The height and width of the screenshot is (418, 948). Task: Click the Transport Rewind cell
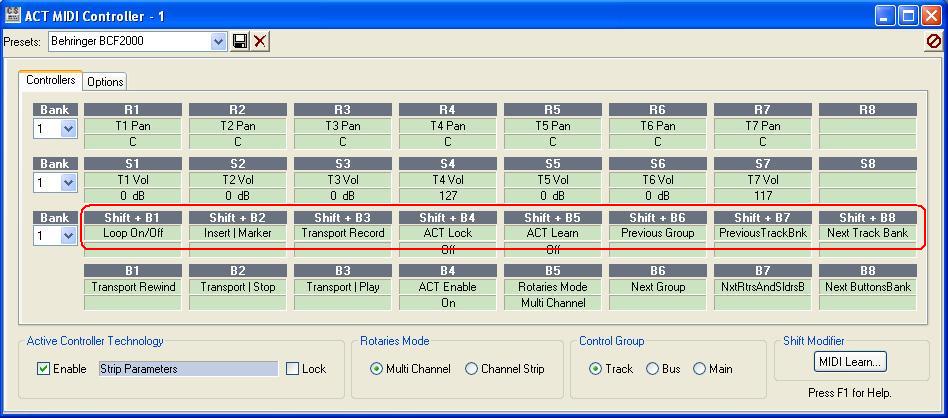[x=132, y=287]
